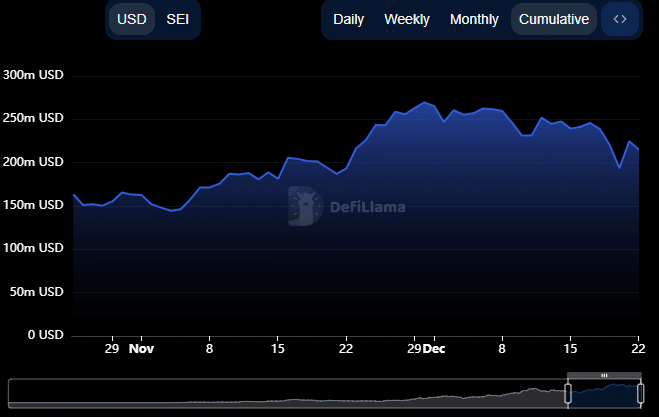Click the 250m USD axis label
The height and width of the screenshot is (417, 659).
click(33, 118)
